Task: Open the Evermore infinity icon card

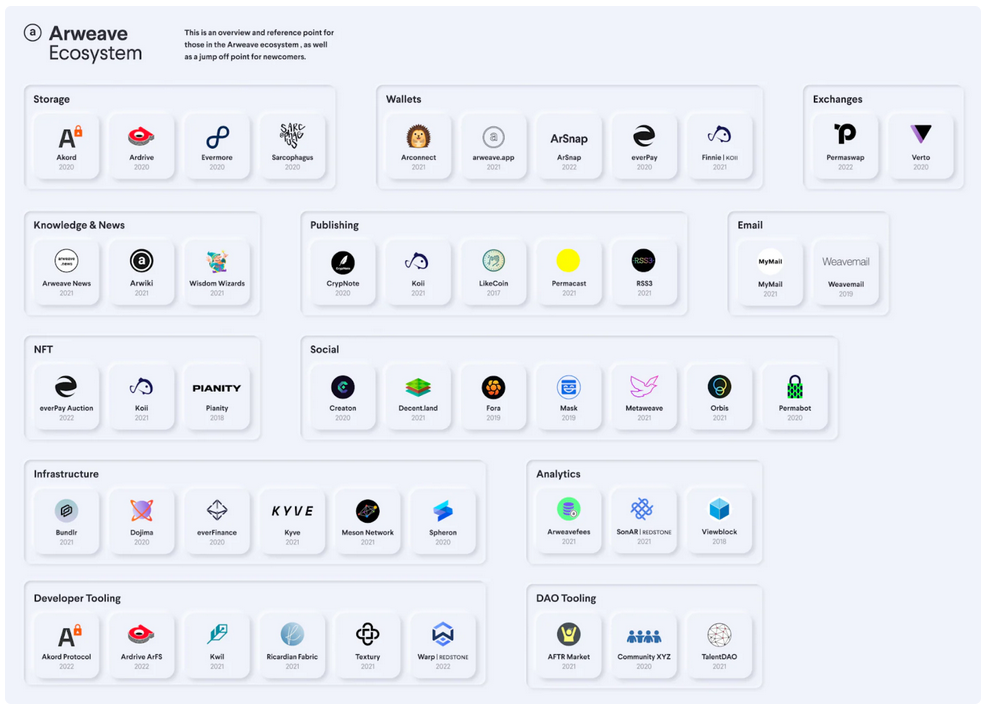Action: click(x=217, y=136)
